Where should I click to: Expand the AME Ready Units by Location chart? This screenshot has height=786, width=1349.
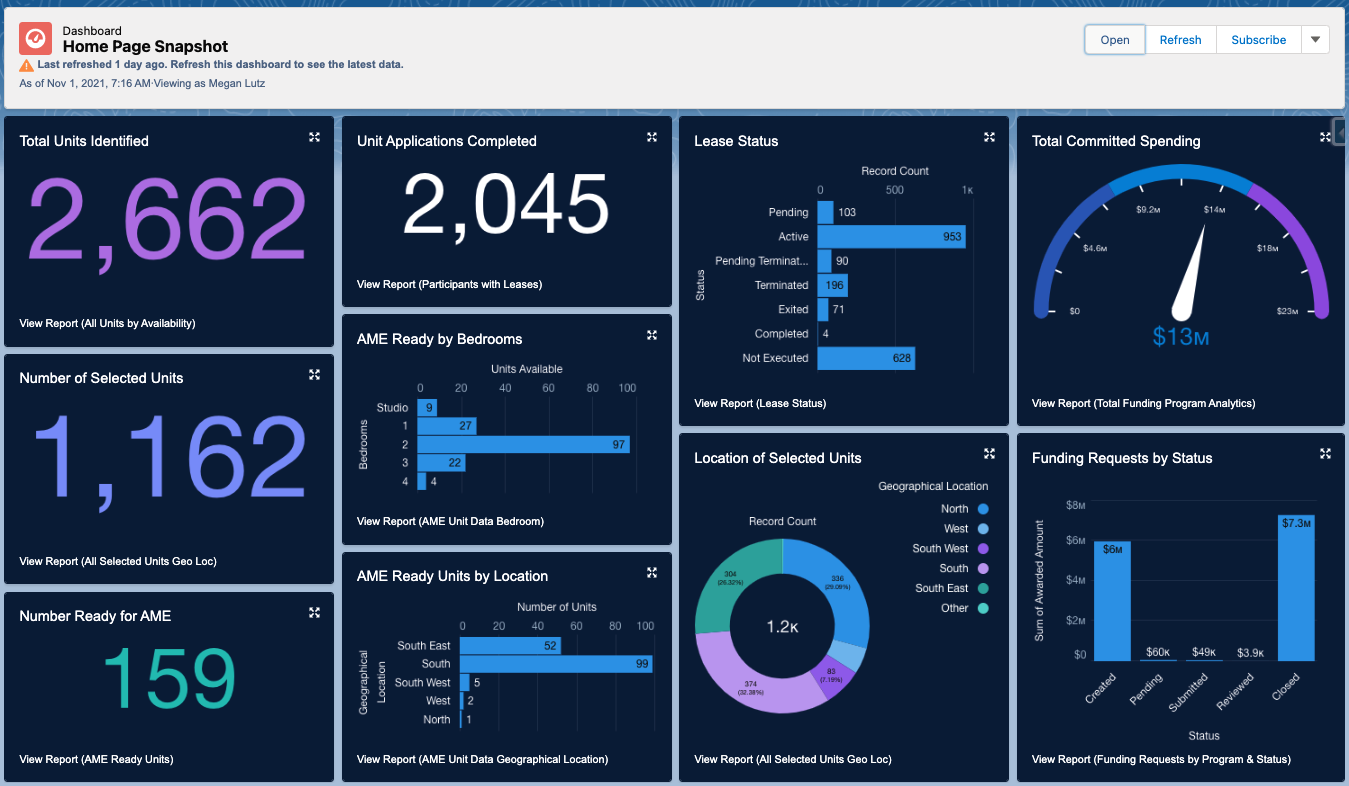coord(652,572)
